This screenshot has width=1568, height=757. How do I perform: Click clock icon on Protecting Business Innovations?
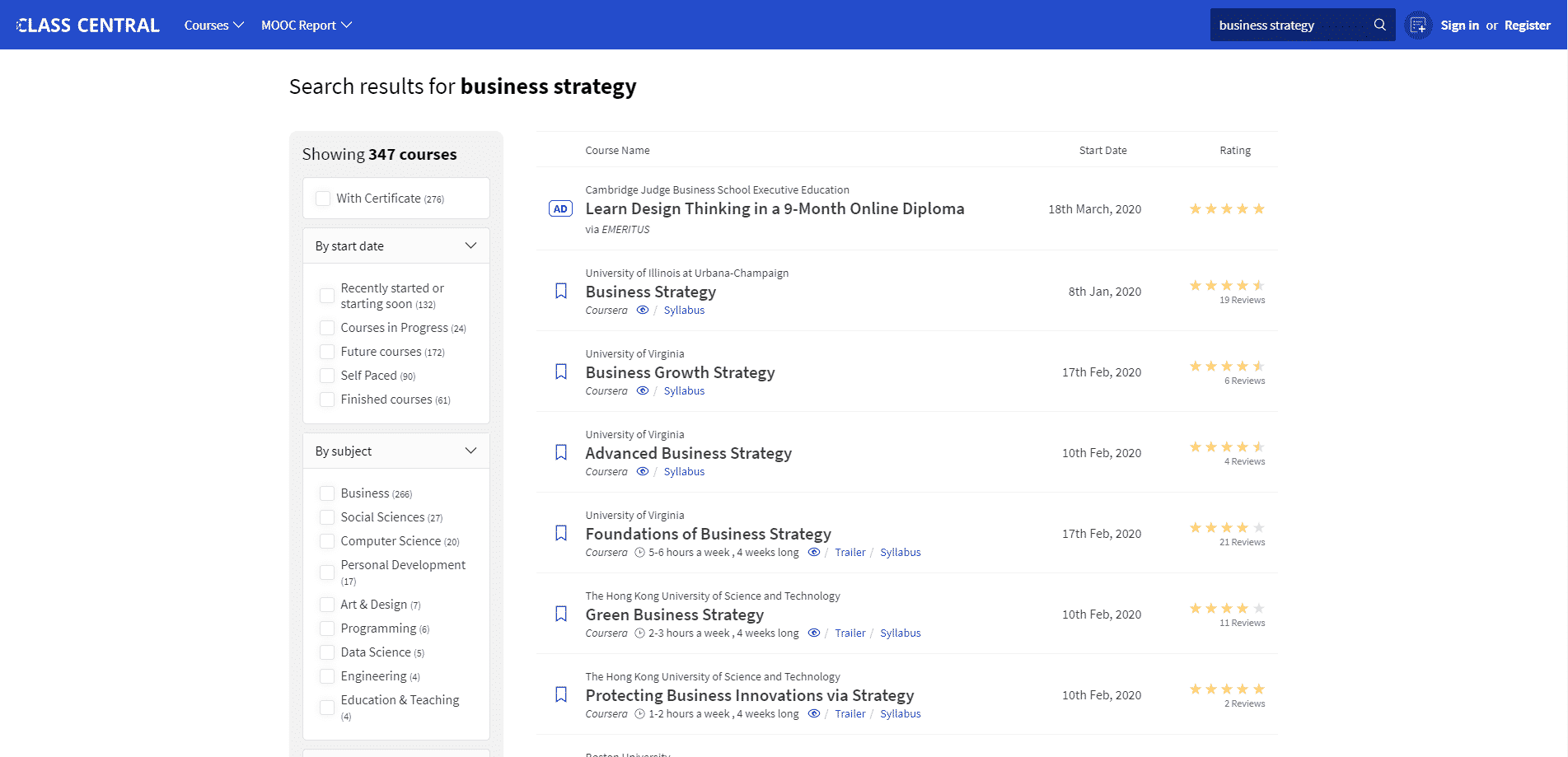click(639, 714)
